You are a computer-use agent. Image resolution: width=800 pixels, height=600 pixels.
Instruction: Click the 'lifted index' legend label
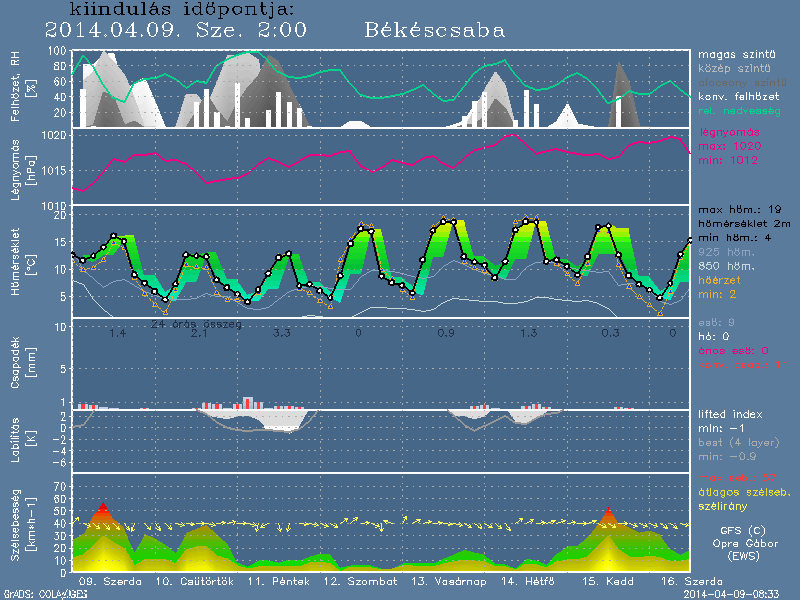tap(732, 413)
